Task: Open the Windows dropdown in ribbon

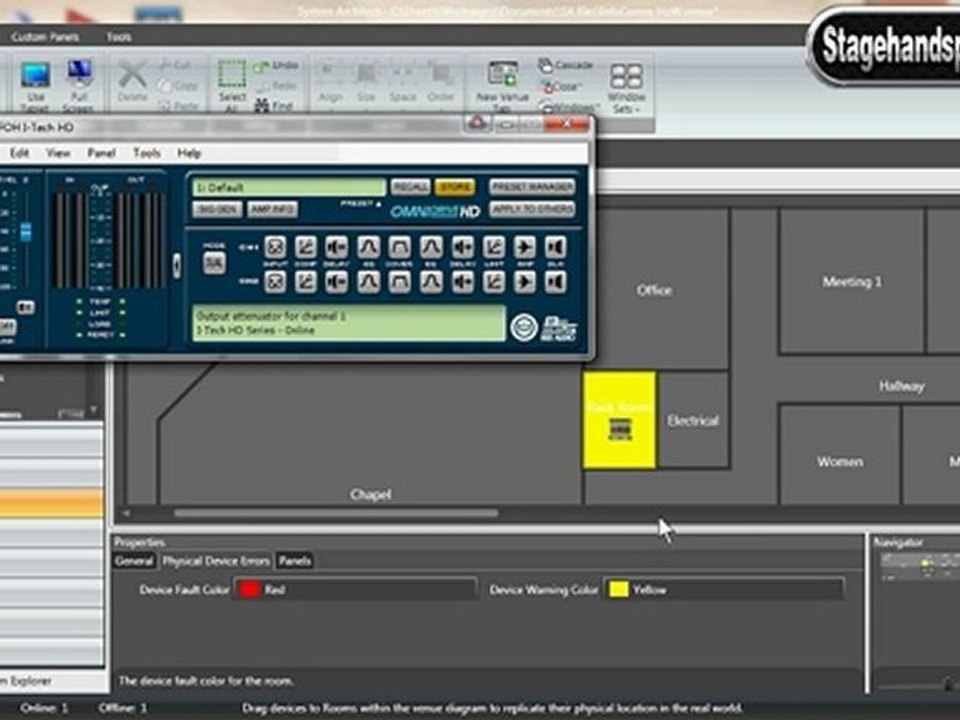Action: coord(569,107)
